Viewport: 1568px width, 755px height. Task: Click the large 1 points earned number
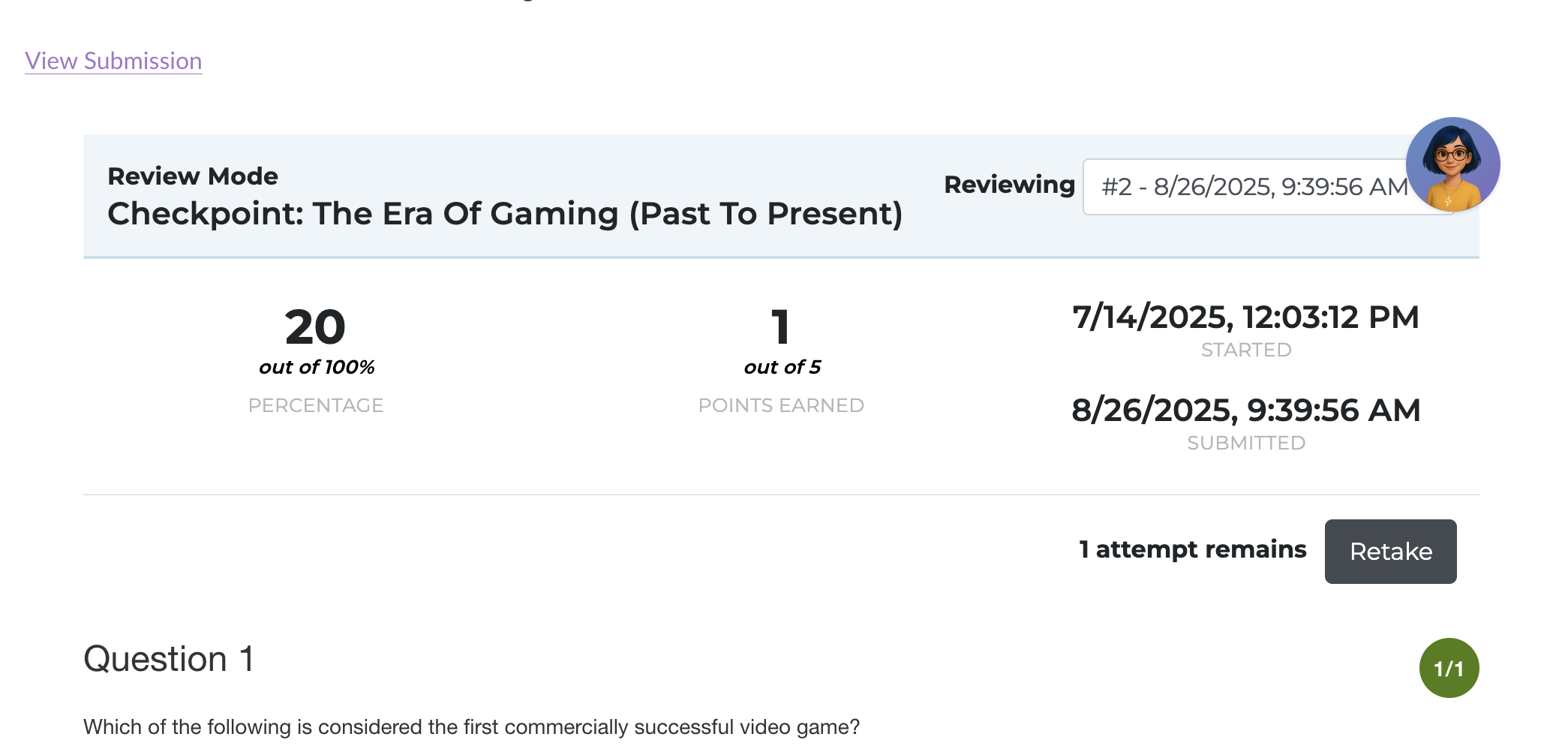coord(781,327)
